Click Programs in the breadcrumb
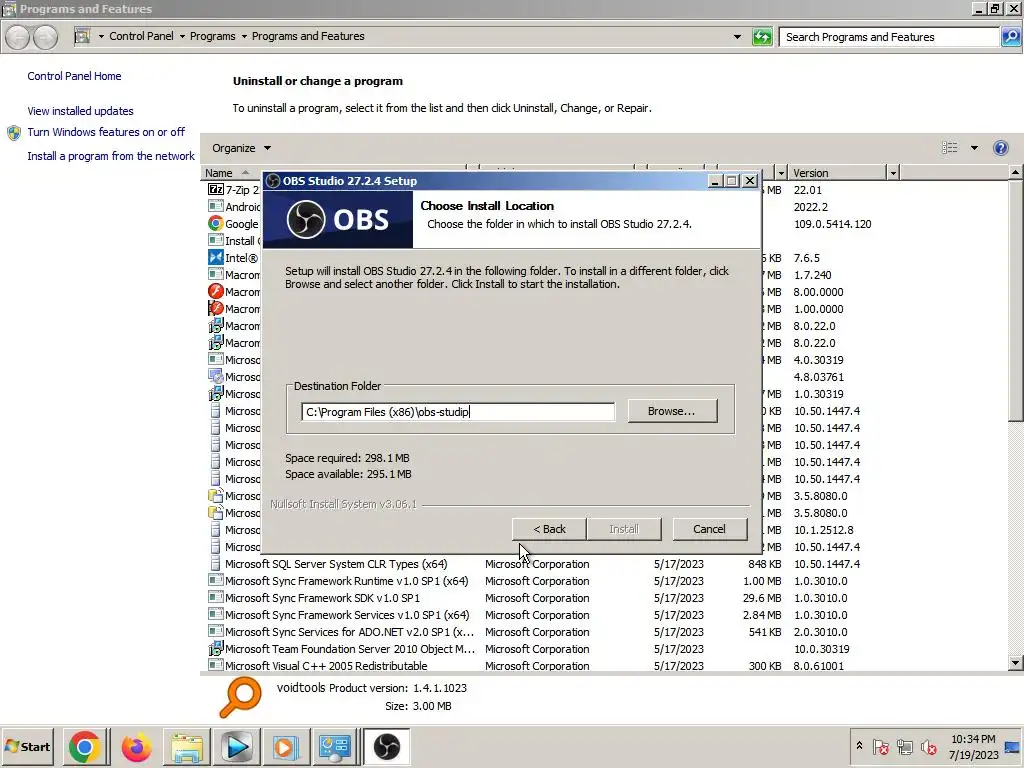This screenshot has width=1024, height=768. pos(212,36)
